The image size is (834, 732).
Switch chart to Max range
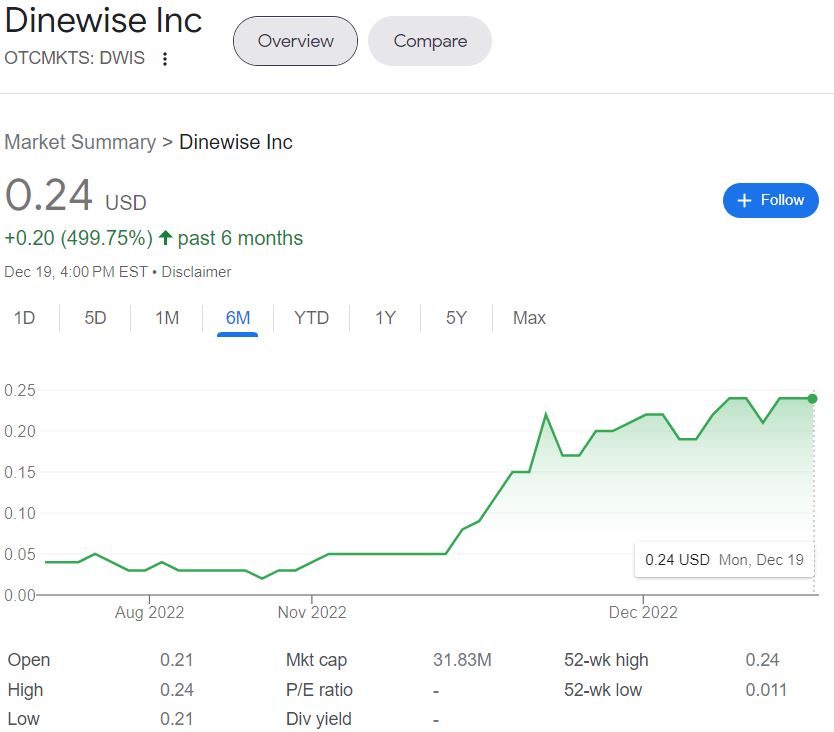[529, 318]
